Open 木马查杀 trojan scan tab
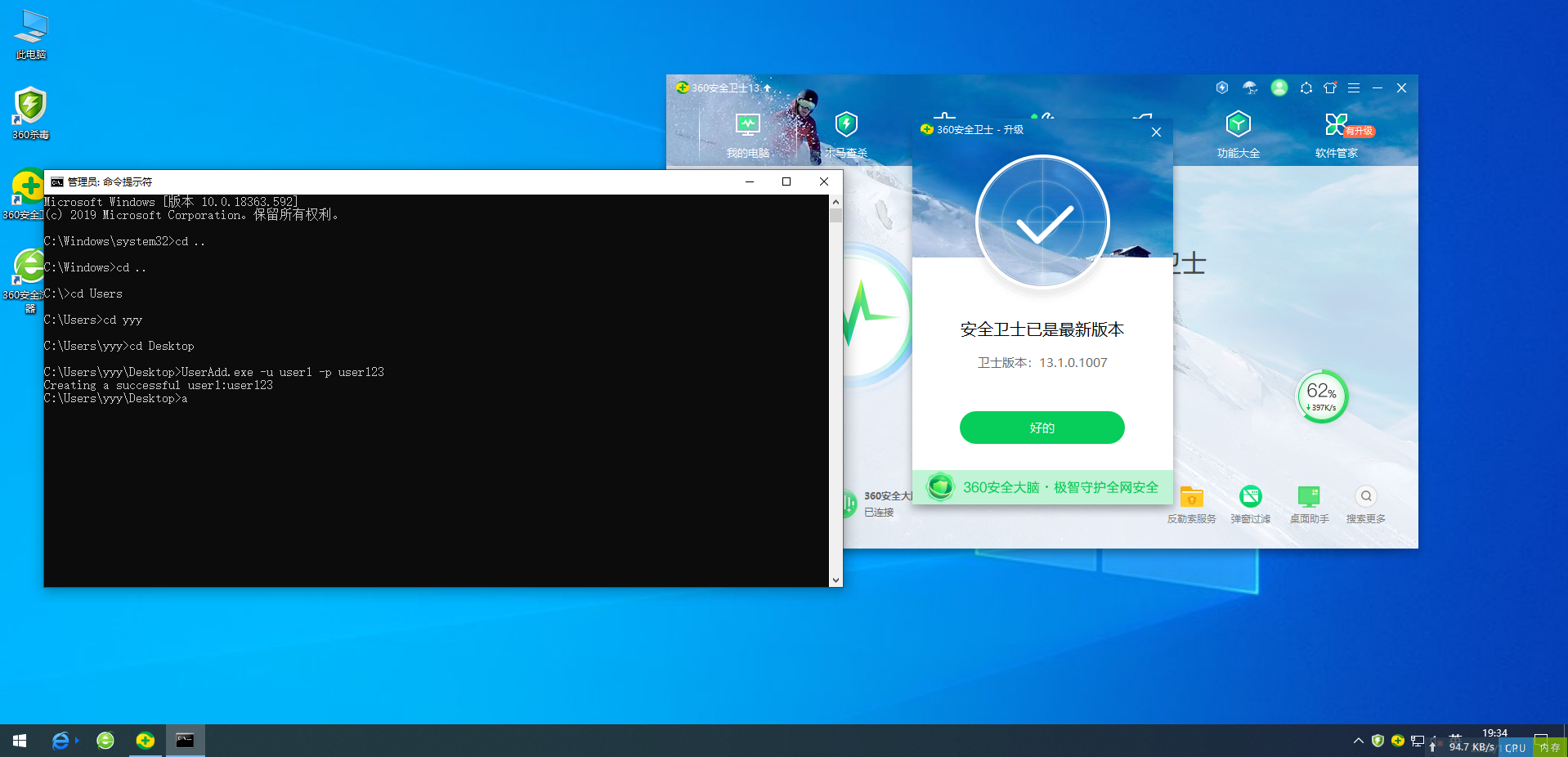This screenshot has height=757, width=1568. (x=846, y=136)
